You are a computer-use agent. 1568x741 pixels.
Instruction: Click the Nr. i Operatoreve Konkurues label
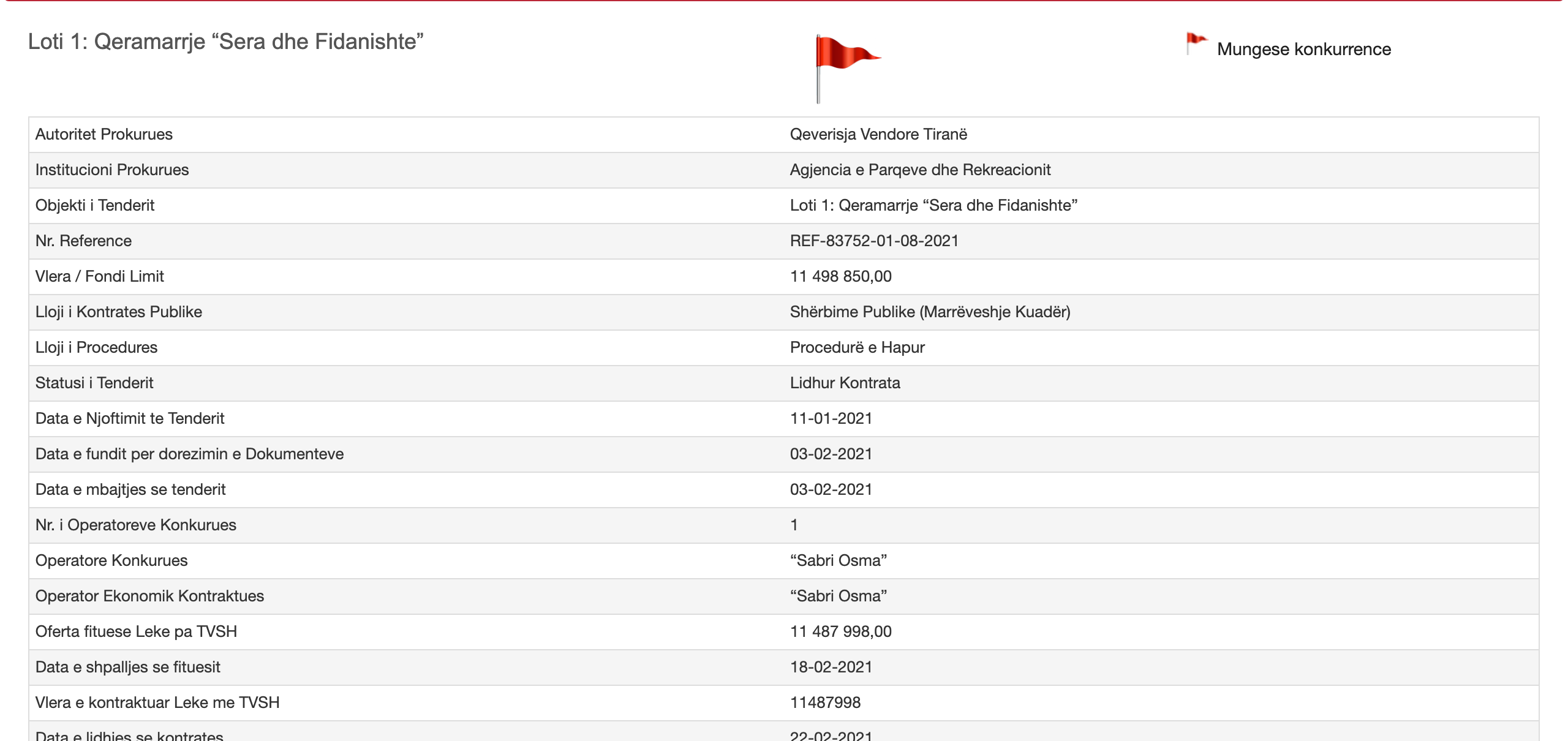pyautogui.click(x=136, y=525)
